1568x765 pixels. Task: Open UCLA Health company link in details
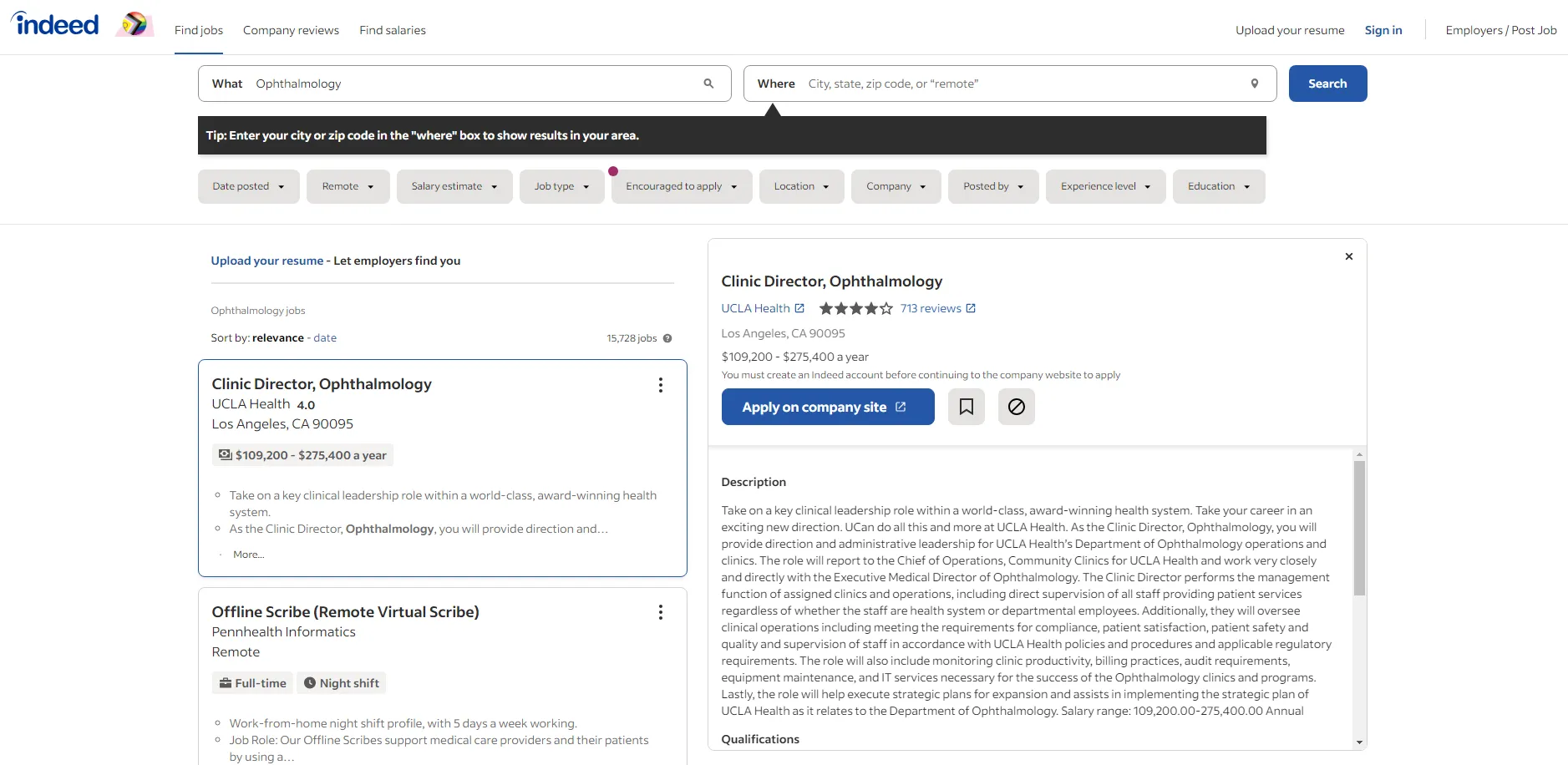[755, 308]
